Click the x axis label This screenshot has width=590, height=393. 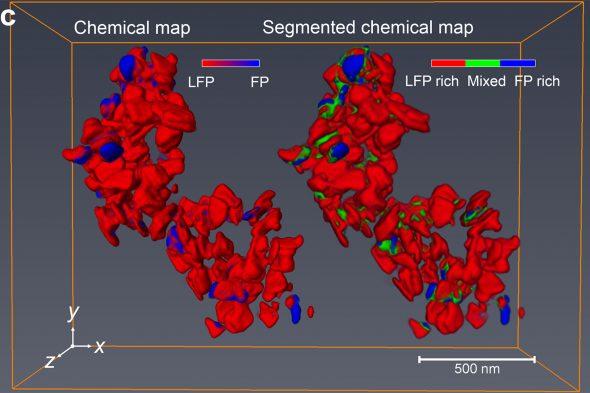(99, 346)
